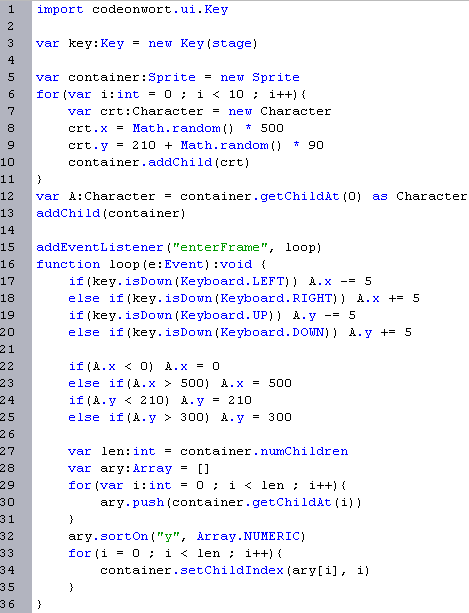469x613 pixels.
Task: Click Array.NUMERIC constant
Action: point(248,536)
